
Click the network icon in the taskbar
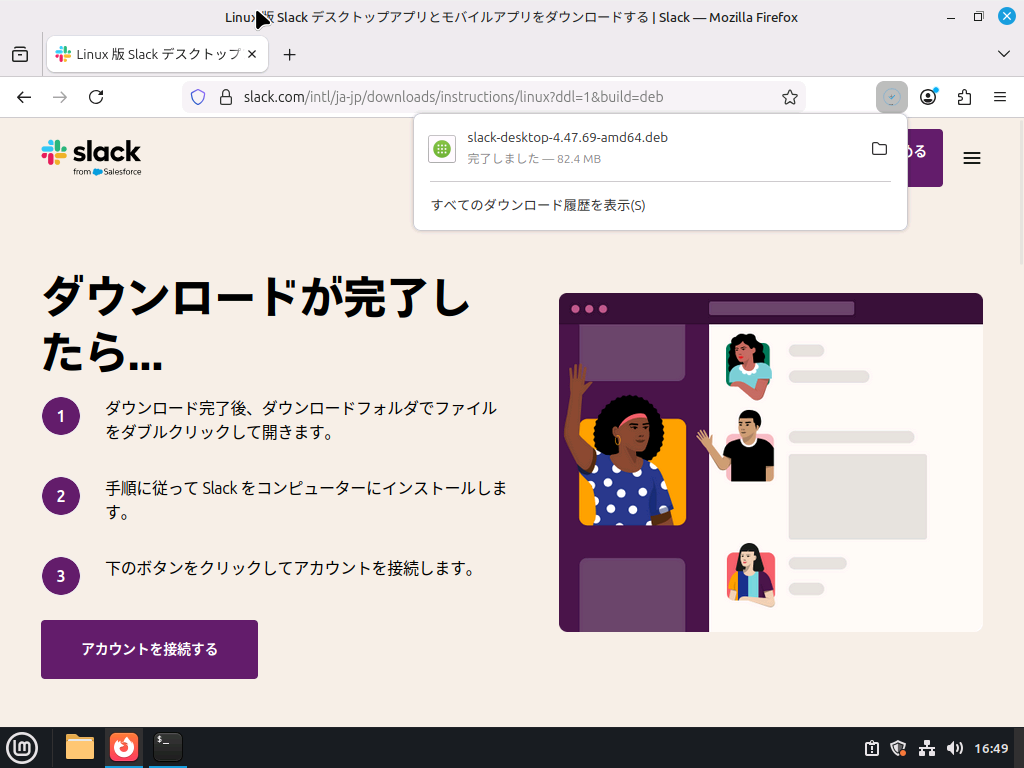click(x=926, y=748)
